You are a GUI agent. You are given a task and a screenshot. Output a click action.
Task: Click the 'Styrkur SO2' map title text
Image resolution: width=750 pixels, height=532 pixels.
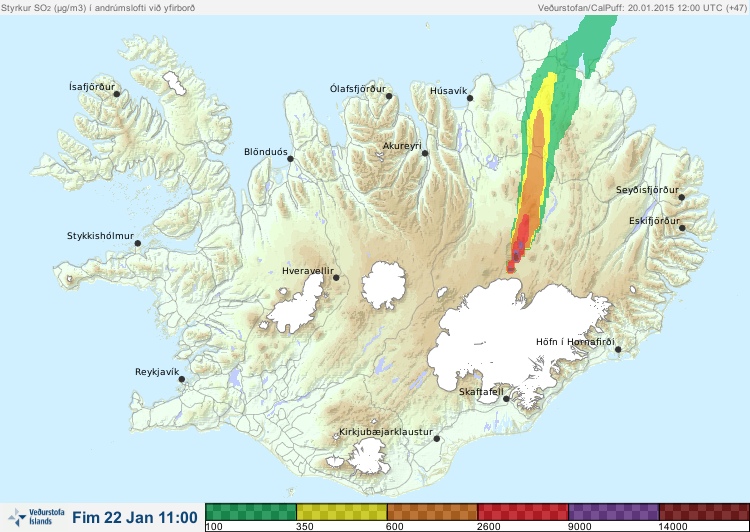pos(98,8)
